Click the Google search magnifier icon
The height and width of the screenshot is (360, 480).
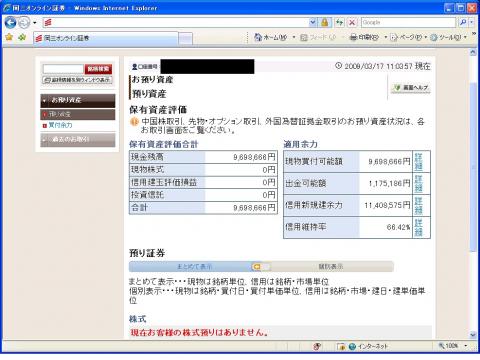pos(463,22)
